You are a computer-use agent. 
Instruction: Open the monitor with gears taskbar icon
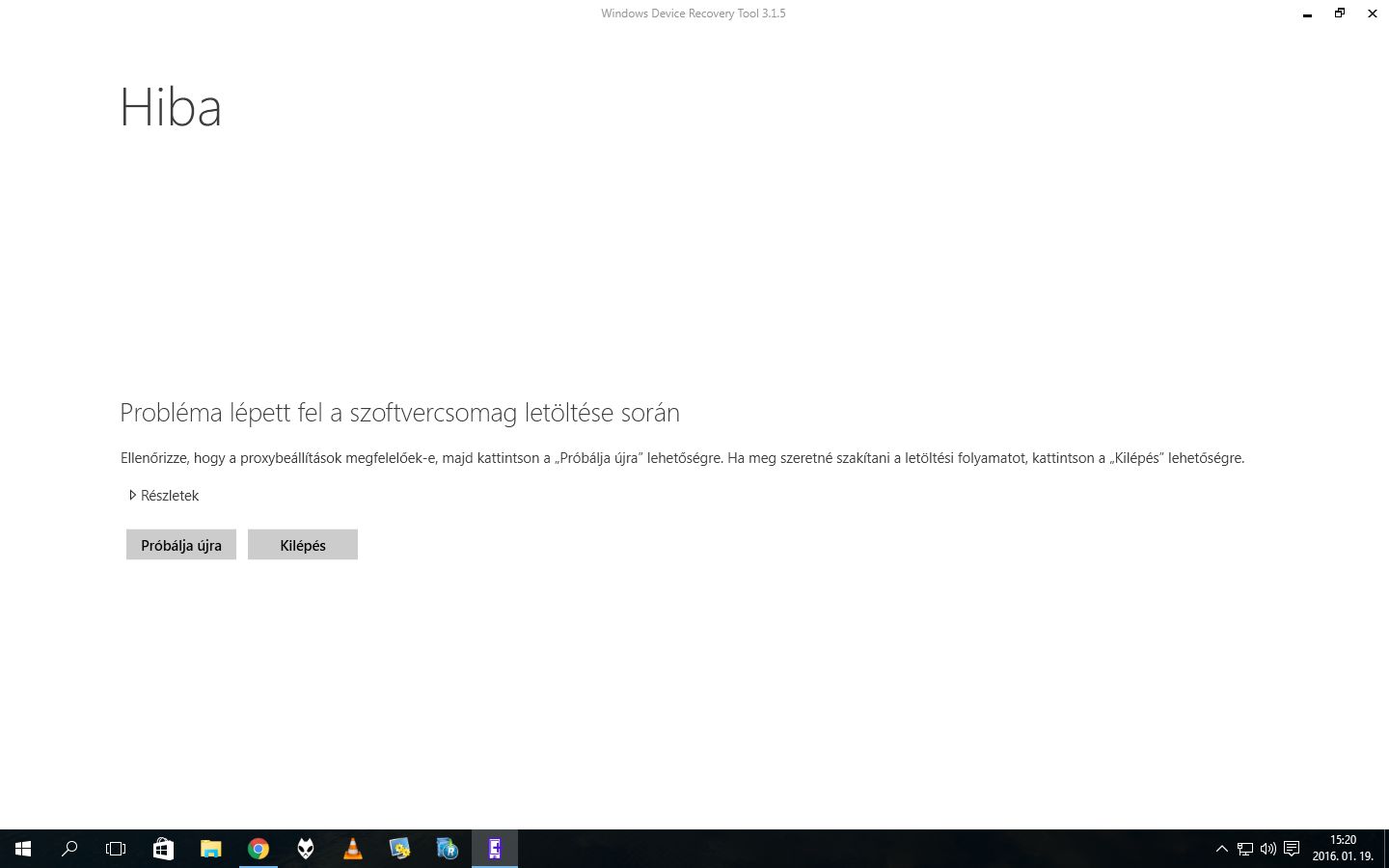coord(399,849)
